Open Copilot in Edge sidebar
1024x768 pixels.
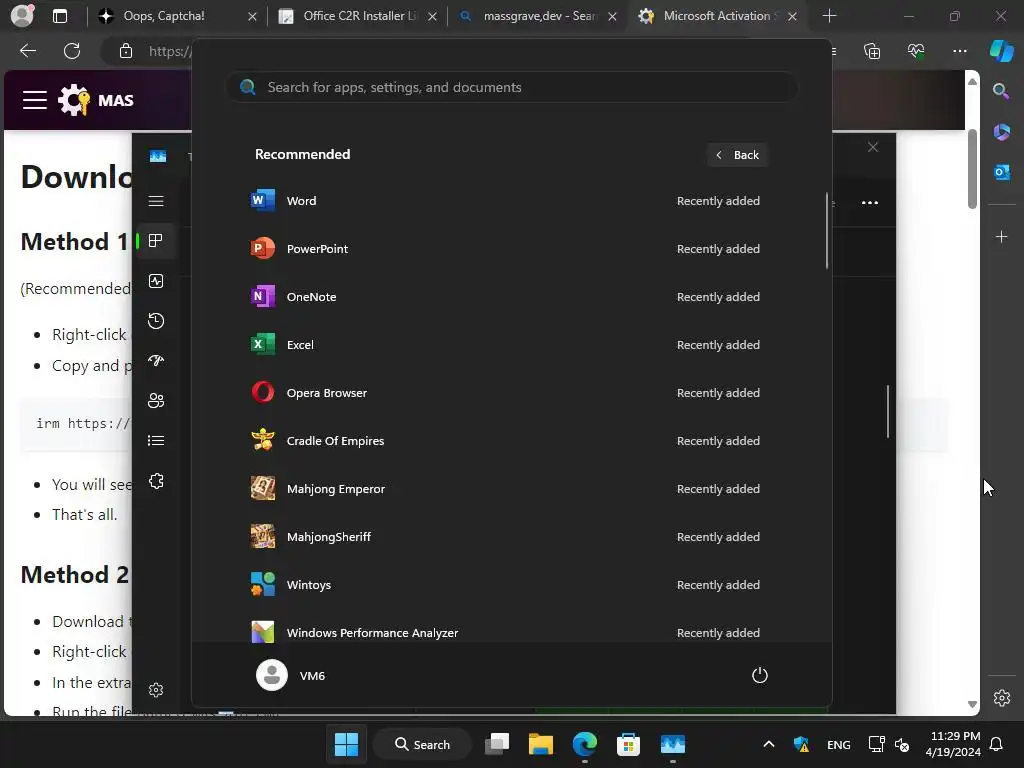click(1002, 51)
